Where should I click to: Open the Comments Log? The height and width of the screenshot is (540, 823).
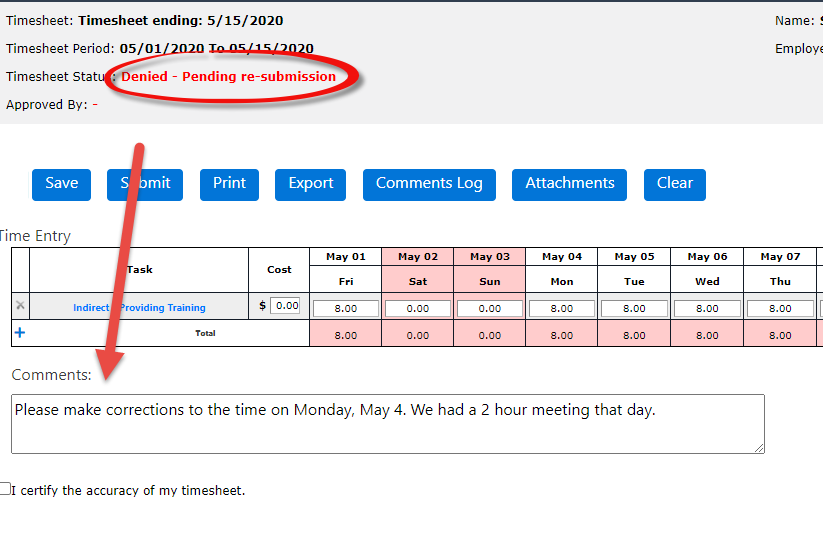429,185
